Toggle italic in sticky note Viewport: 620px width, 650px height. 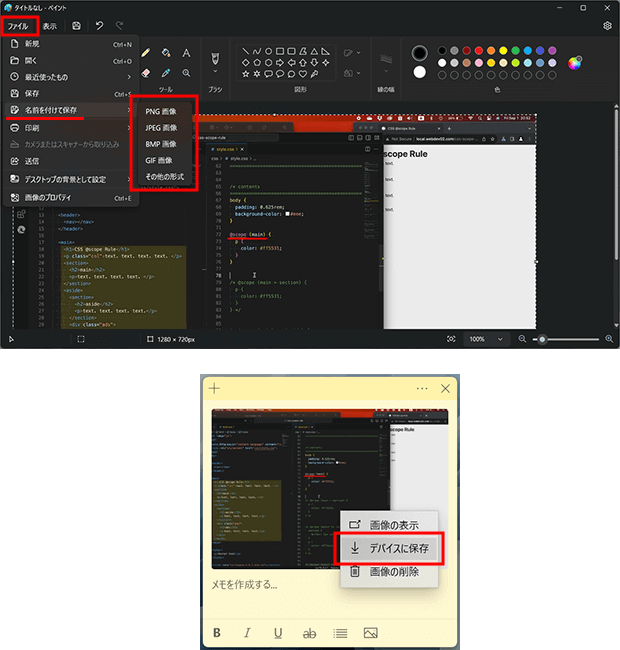(x=247, y=633)
